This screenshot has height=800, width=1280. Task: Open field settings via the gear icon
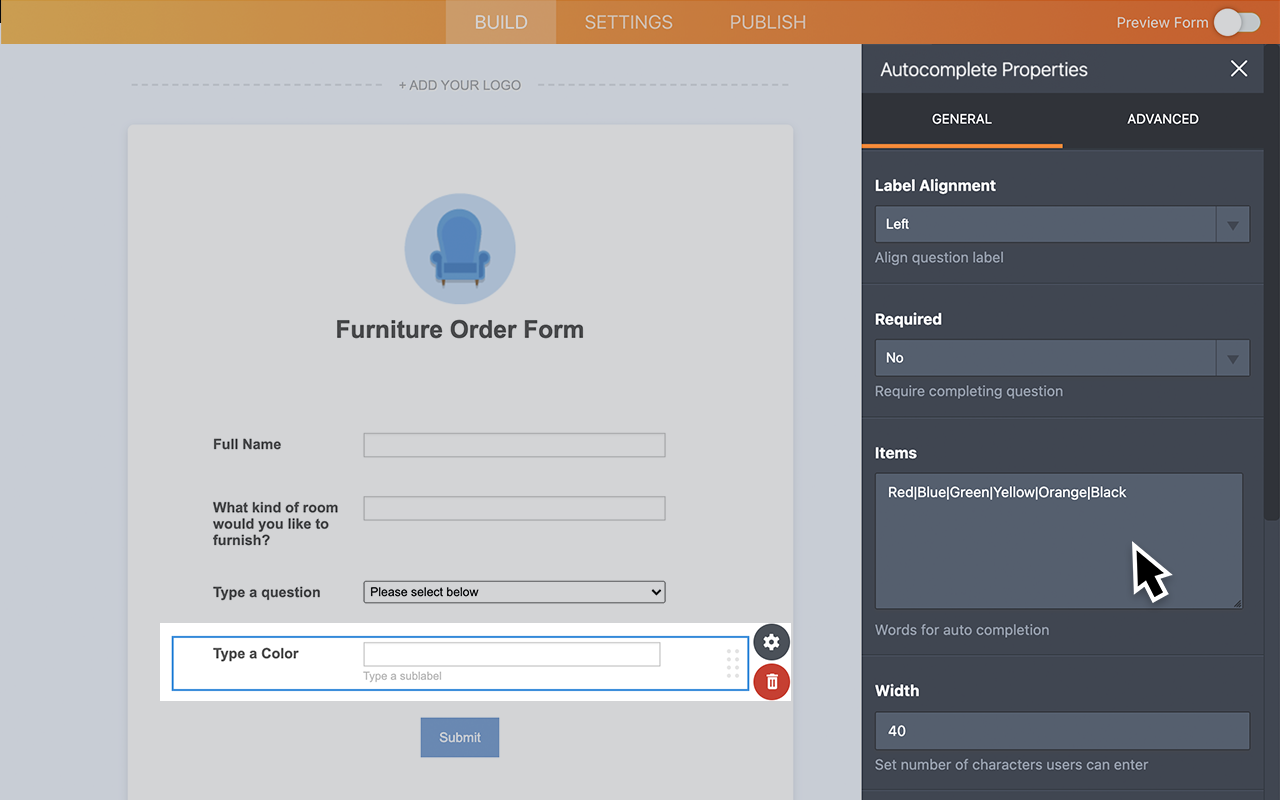pos(771,641)
